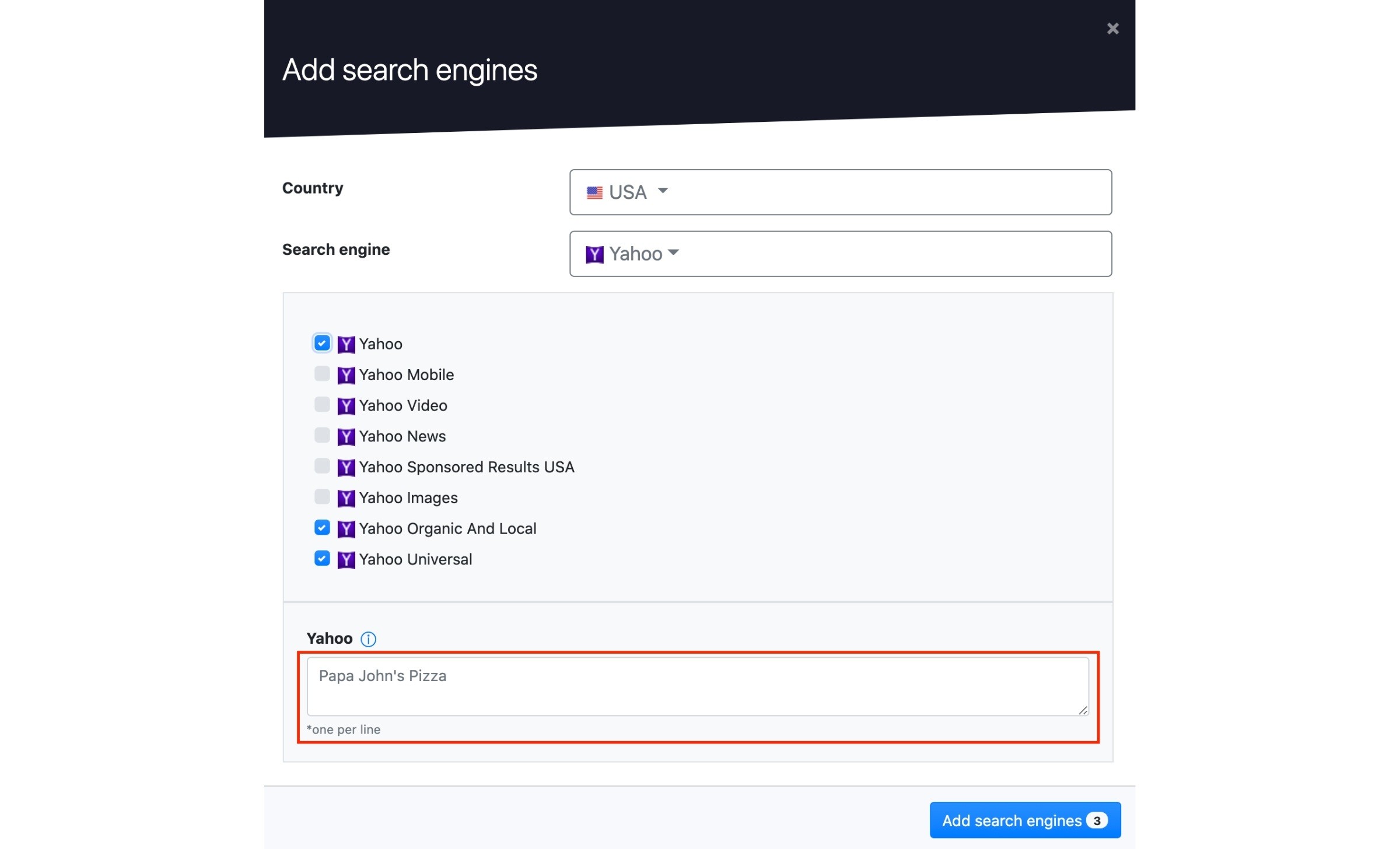Viewport: 1400px width, 849px height.
Task: Click the Yahoo icon next to Yahoo Universal
Action: coord(346,560)
